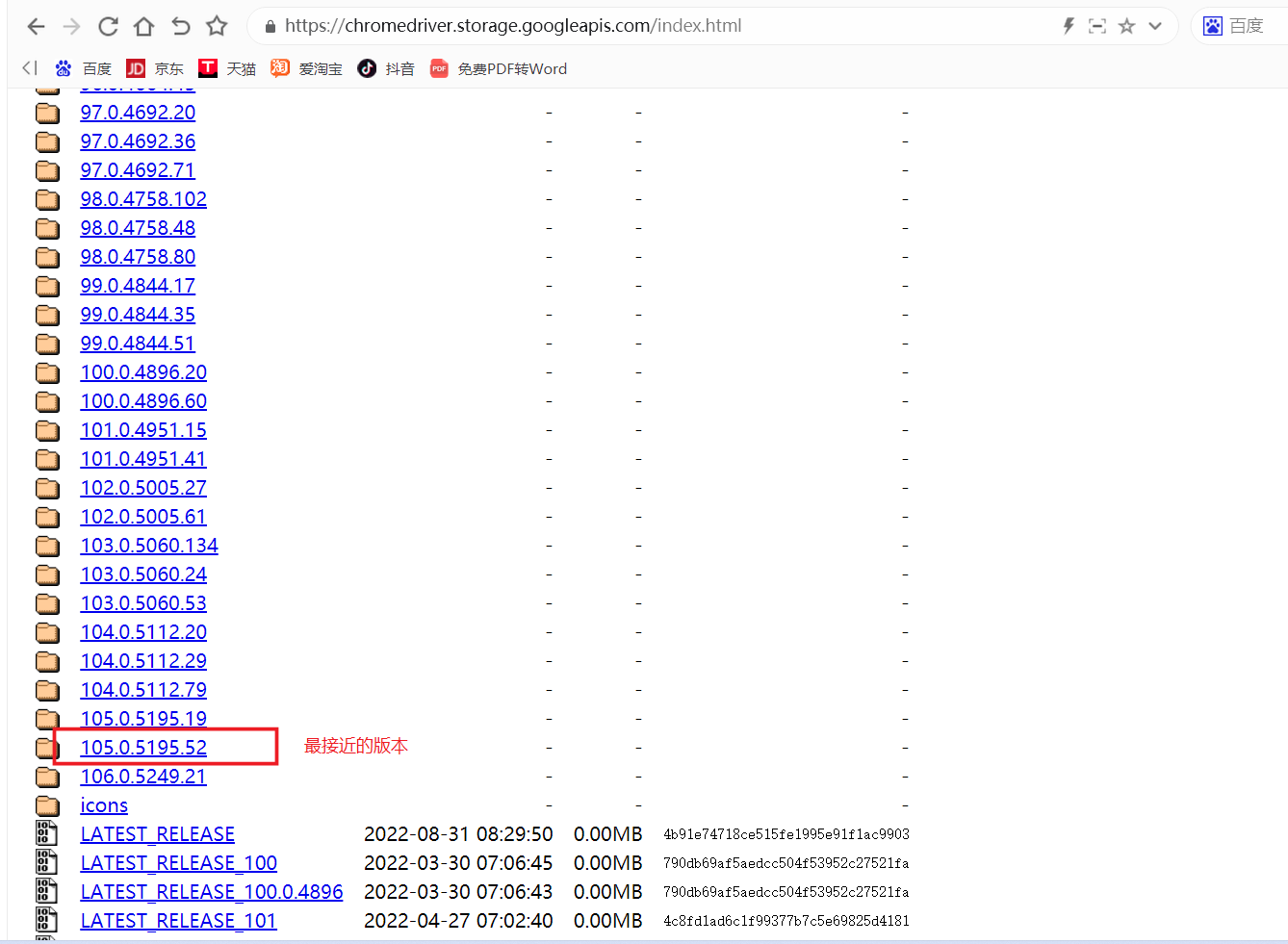Viewport: 1288px width, 944px height.
Task: Go back to previous page
Action: (x=36, y=26)
